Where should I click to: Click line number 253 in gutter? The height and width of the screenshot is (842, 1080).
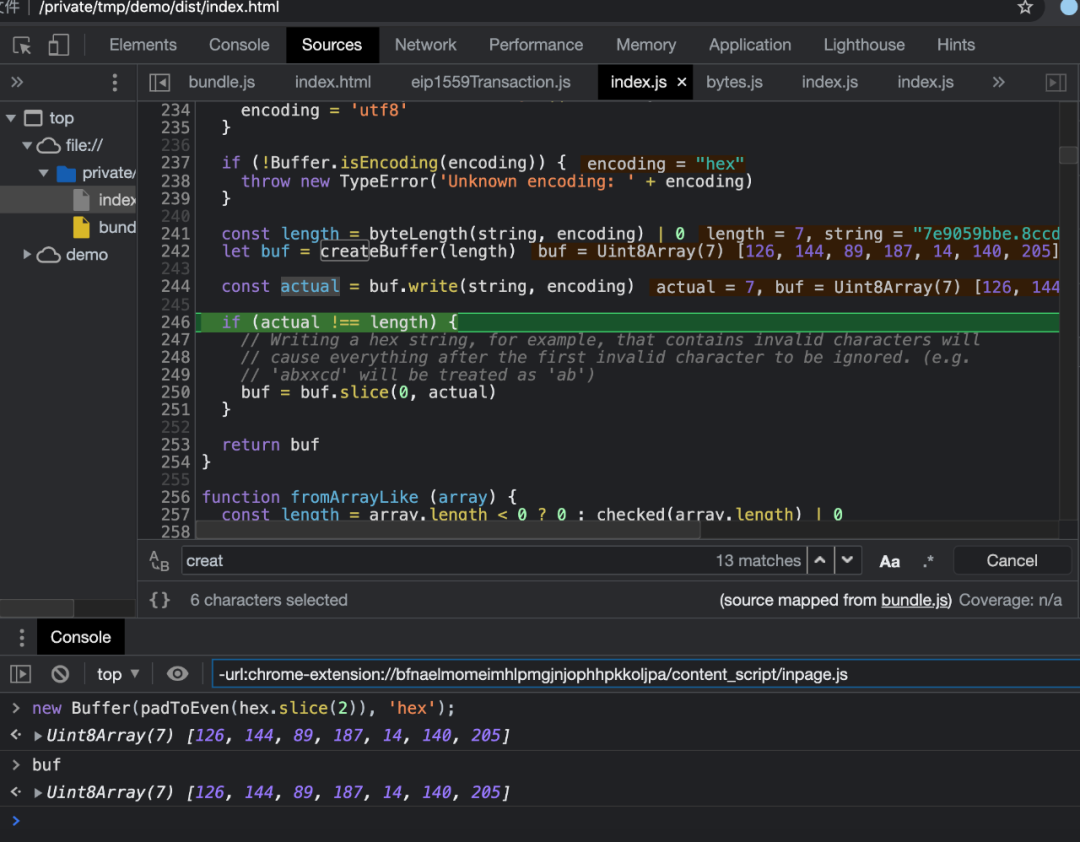[175, 445]
